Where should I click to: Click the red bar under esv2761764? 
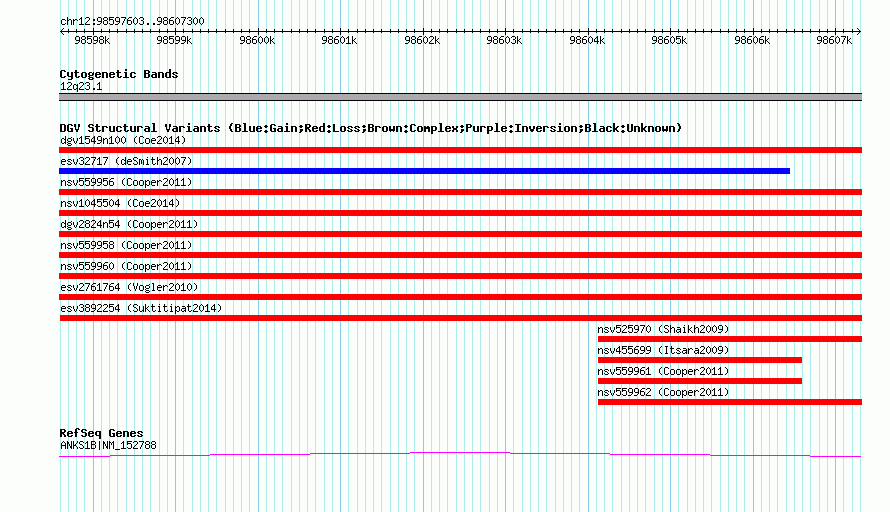[x=460, y=297]
